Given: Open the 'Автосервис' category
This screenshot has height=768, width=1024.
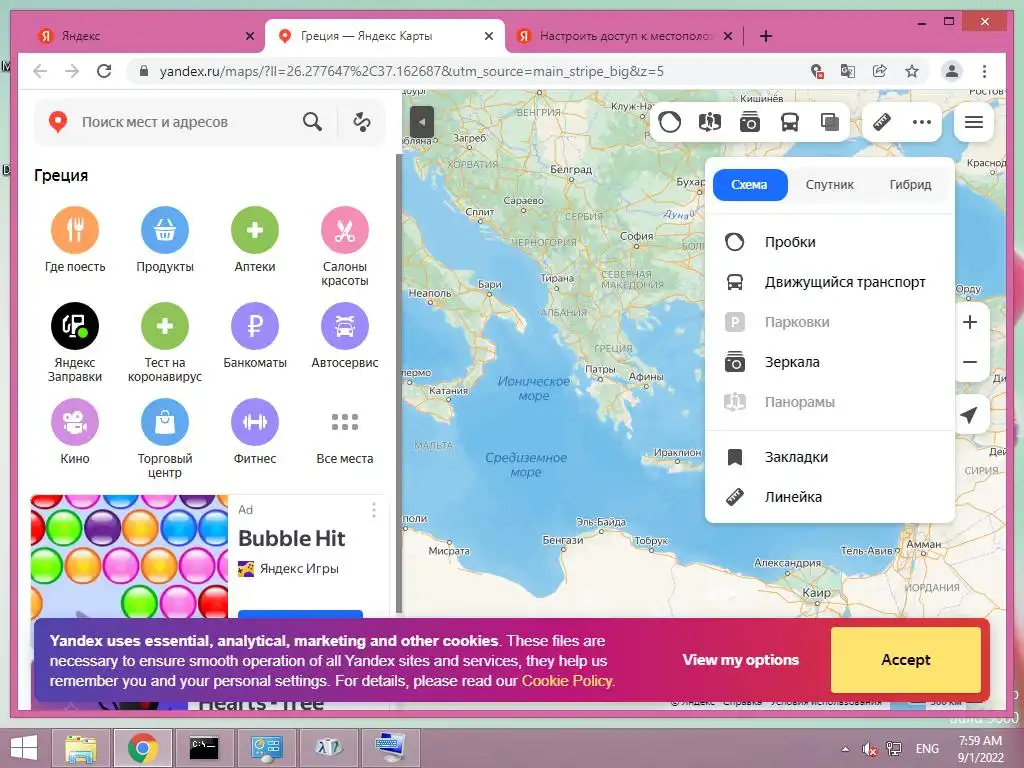Looking at the screenshot, I should (345, 336).
